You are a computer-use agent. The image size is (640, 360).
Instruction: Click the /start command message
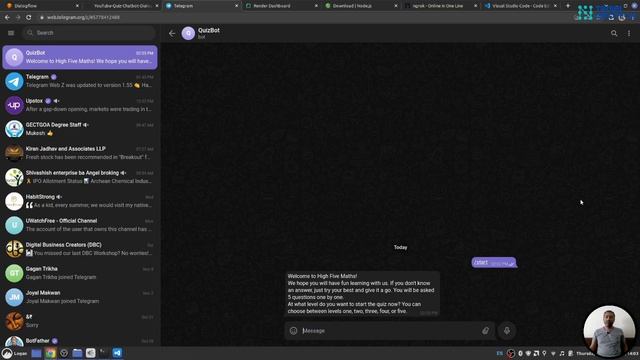pyautogui.click(x=494, y=262)
